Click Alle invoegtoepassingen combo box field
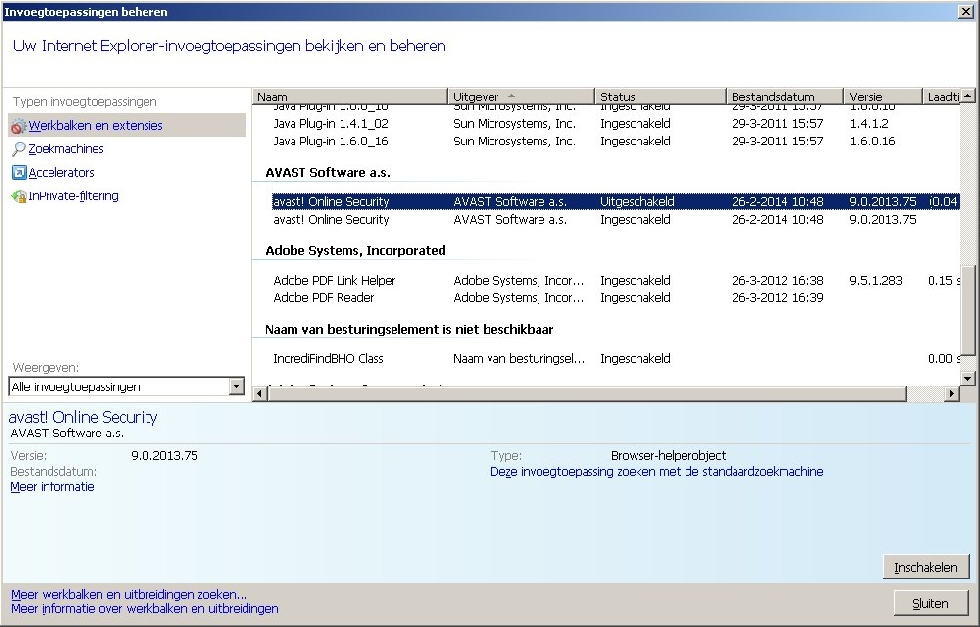Screen dimensions: 980x627 coord(126,386)
